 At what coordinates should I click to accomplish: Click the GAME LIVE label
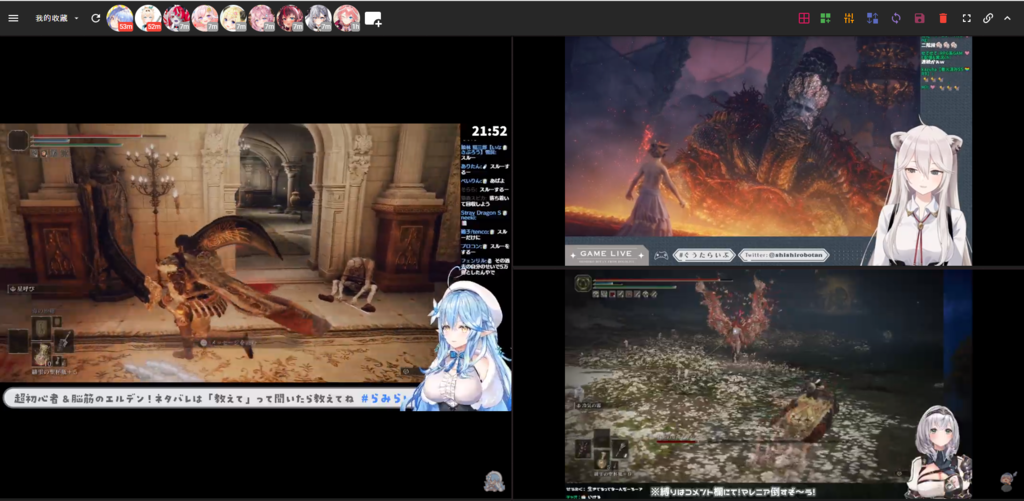tap(607, 254)
